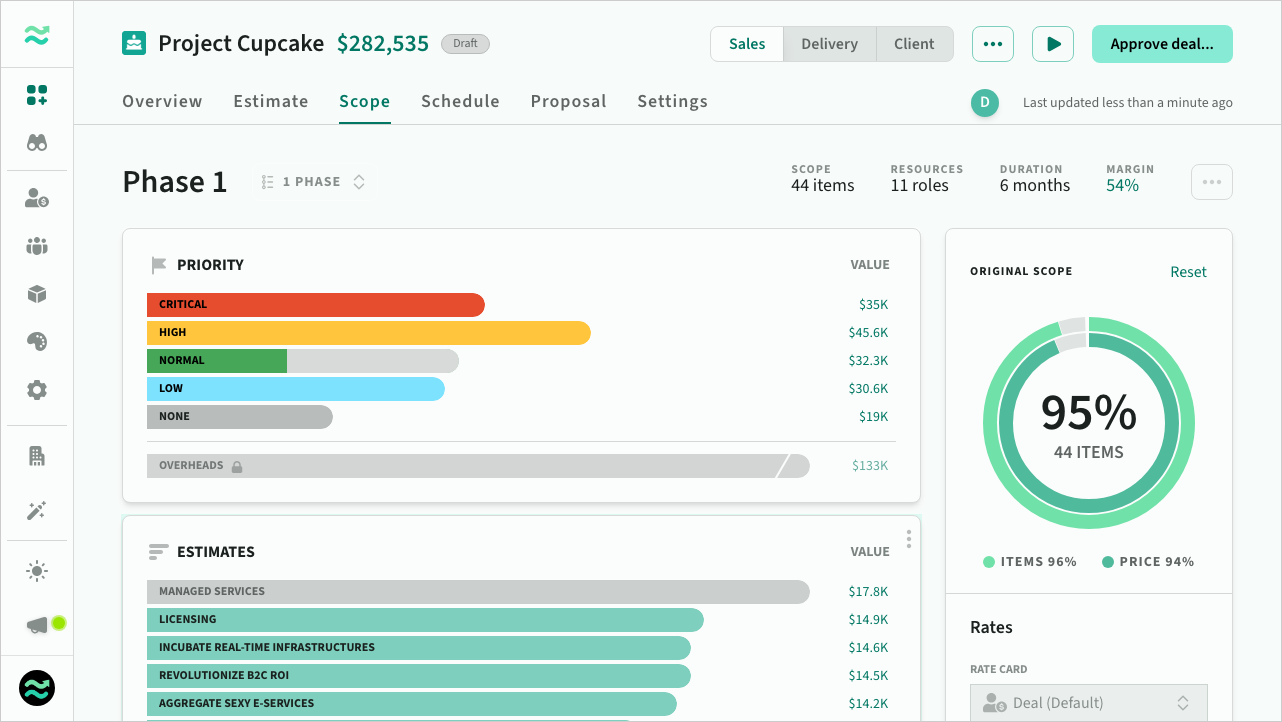
Task: Expand the 1 Phase selector
Action: tap(313, 182)
